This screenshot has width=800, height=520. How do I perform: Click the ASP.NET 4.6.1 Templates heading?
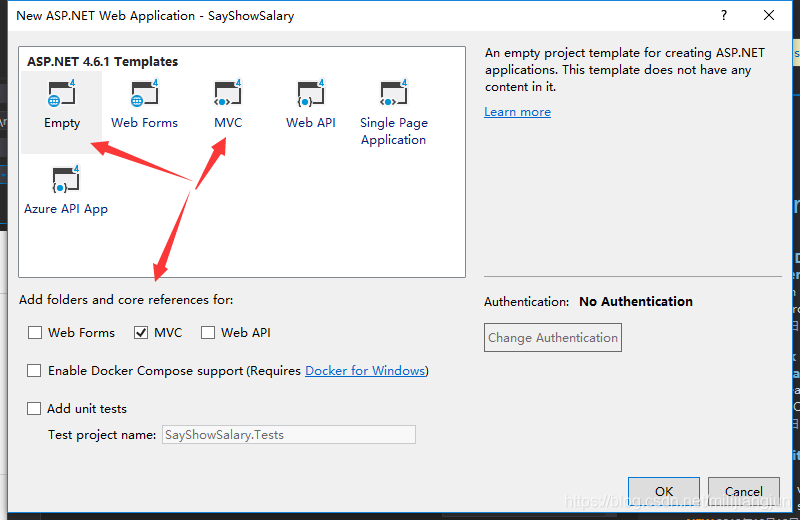[103, 62]
